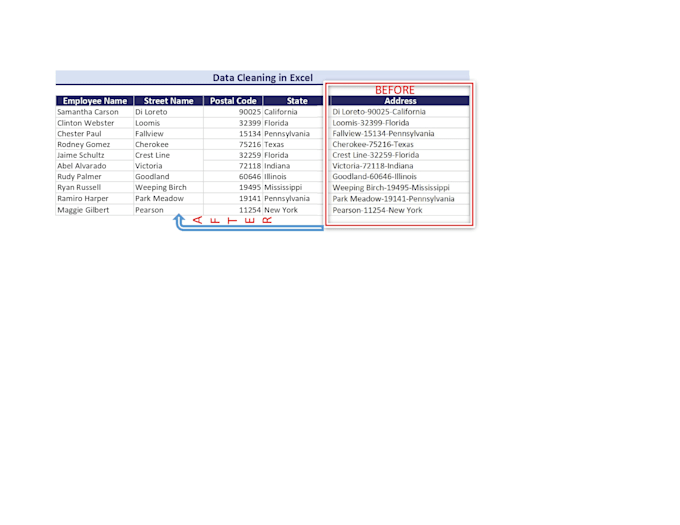
Task: Click address Weeping Birch-19495-Mississippi
Action: point(399,187)
